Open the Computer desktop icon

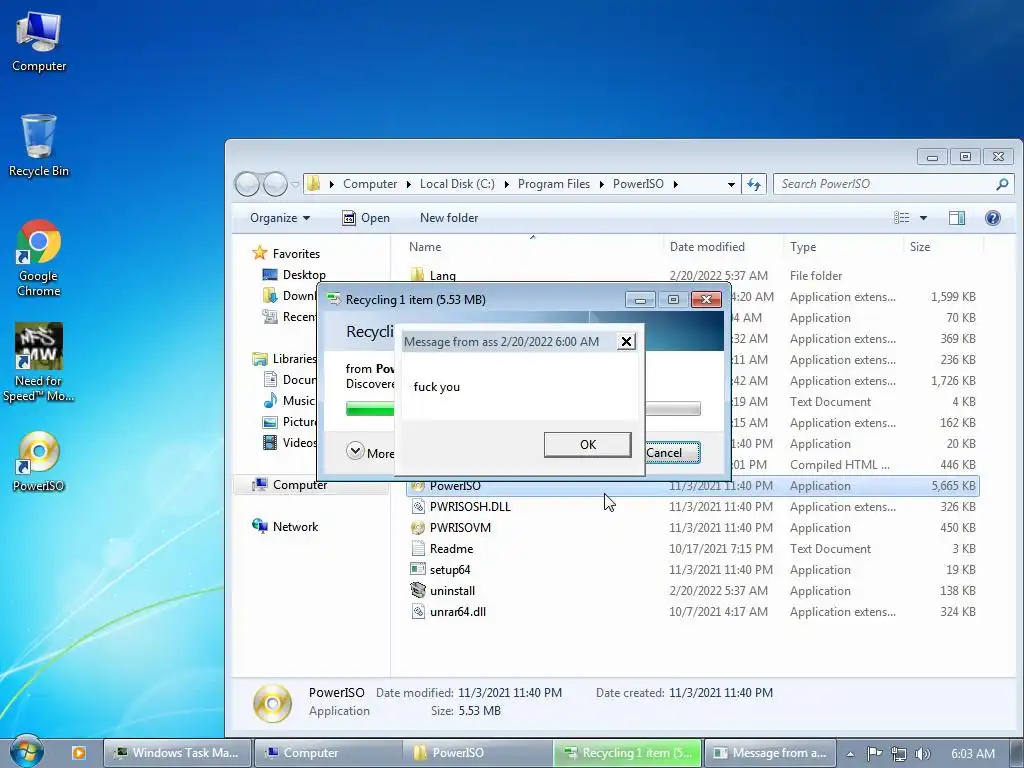[39, 42]
